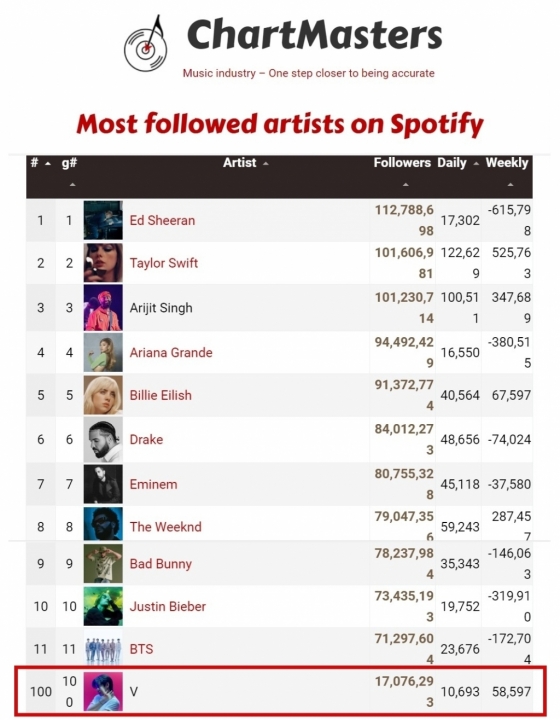Sort by rank number column arrow
The height and width of the screenshot is (720, 560).
click(48, 163)
